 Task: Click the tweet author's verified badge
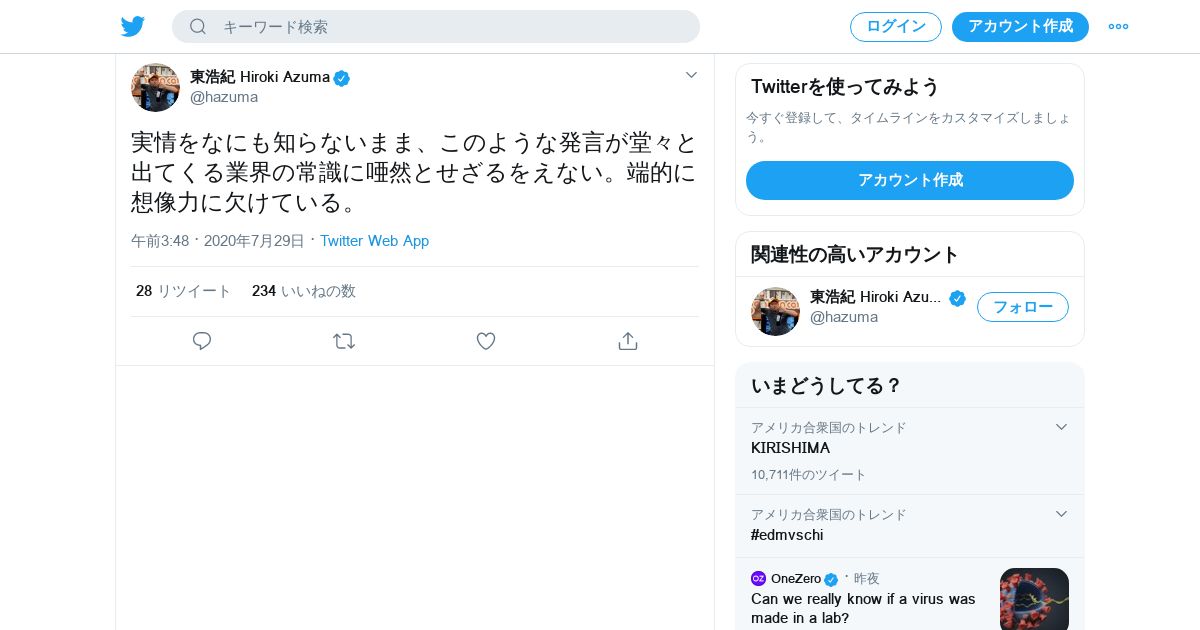pyautogui.click(x=342, y=78)
